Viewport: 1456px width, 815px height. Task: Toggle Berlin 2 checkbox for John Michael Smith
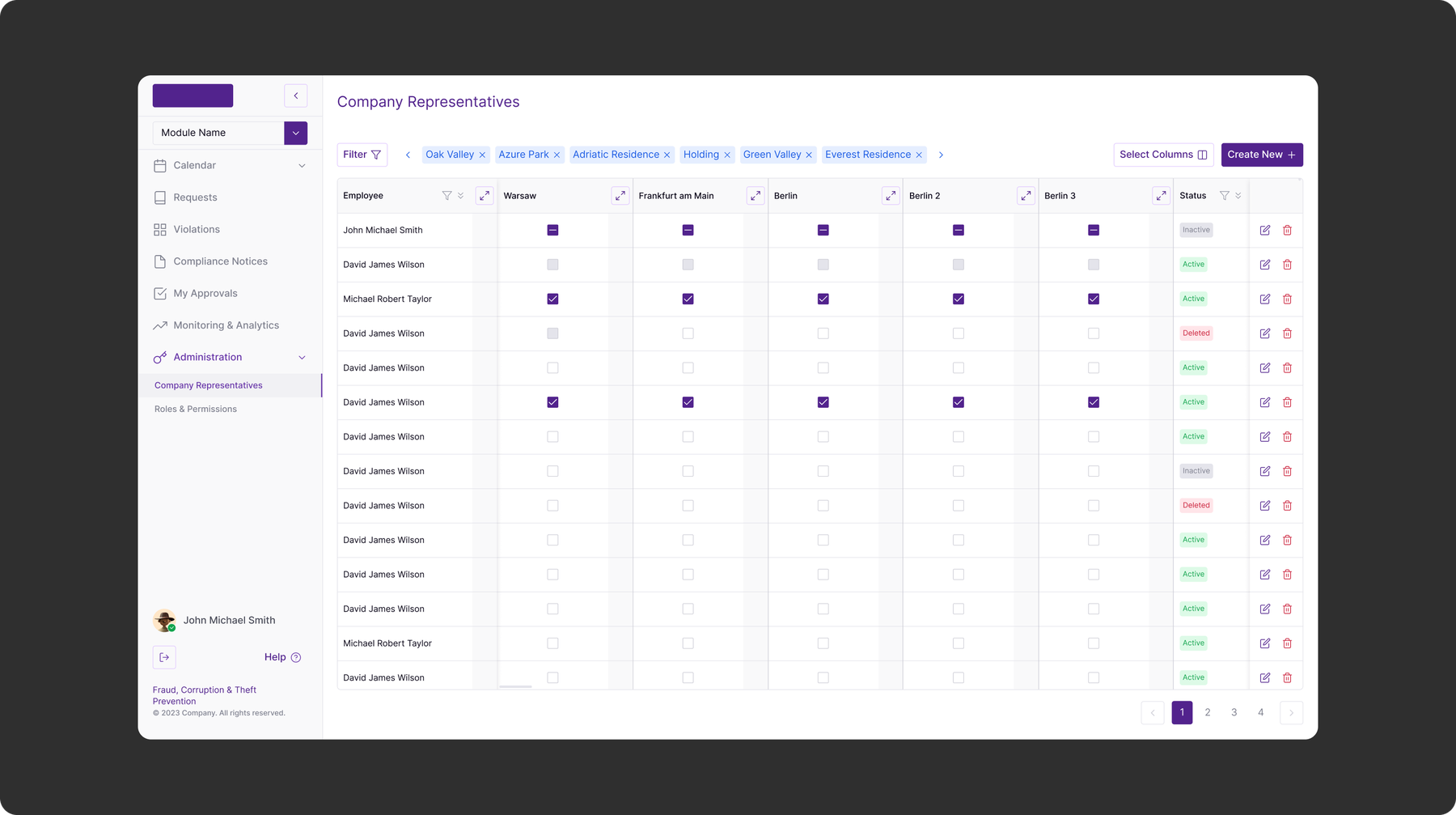coord(959,230)
